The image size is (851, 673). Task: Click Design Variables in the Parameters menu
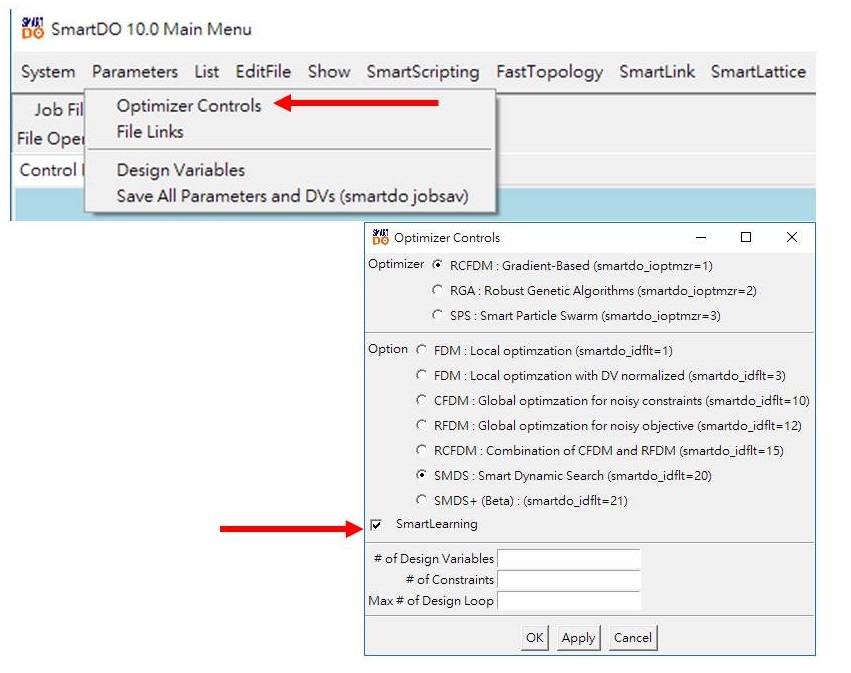pyautogui.click(x=180, y=170)
